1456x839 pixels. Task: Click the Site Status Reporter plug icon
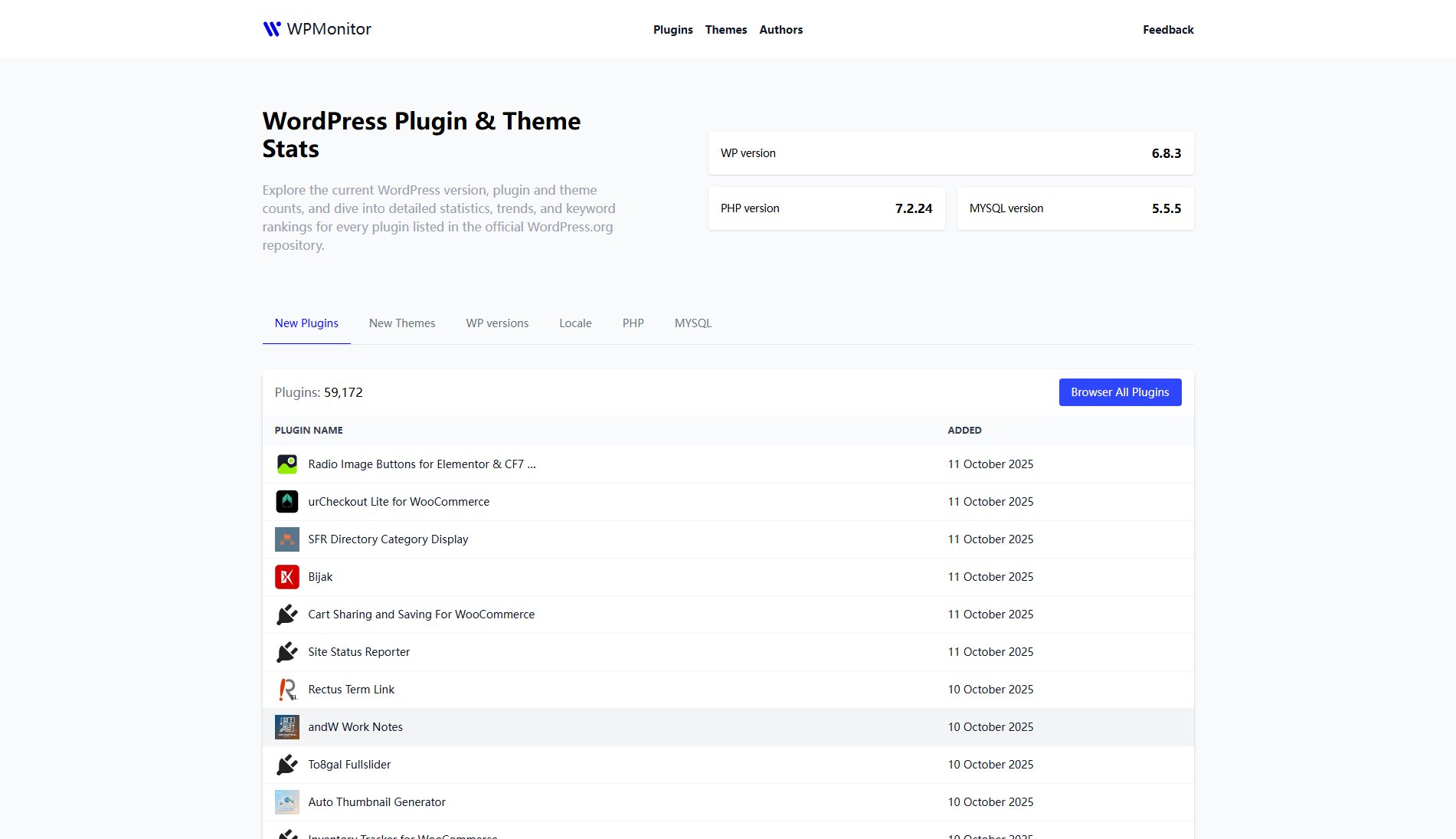287,652
